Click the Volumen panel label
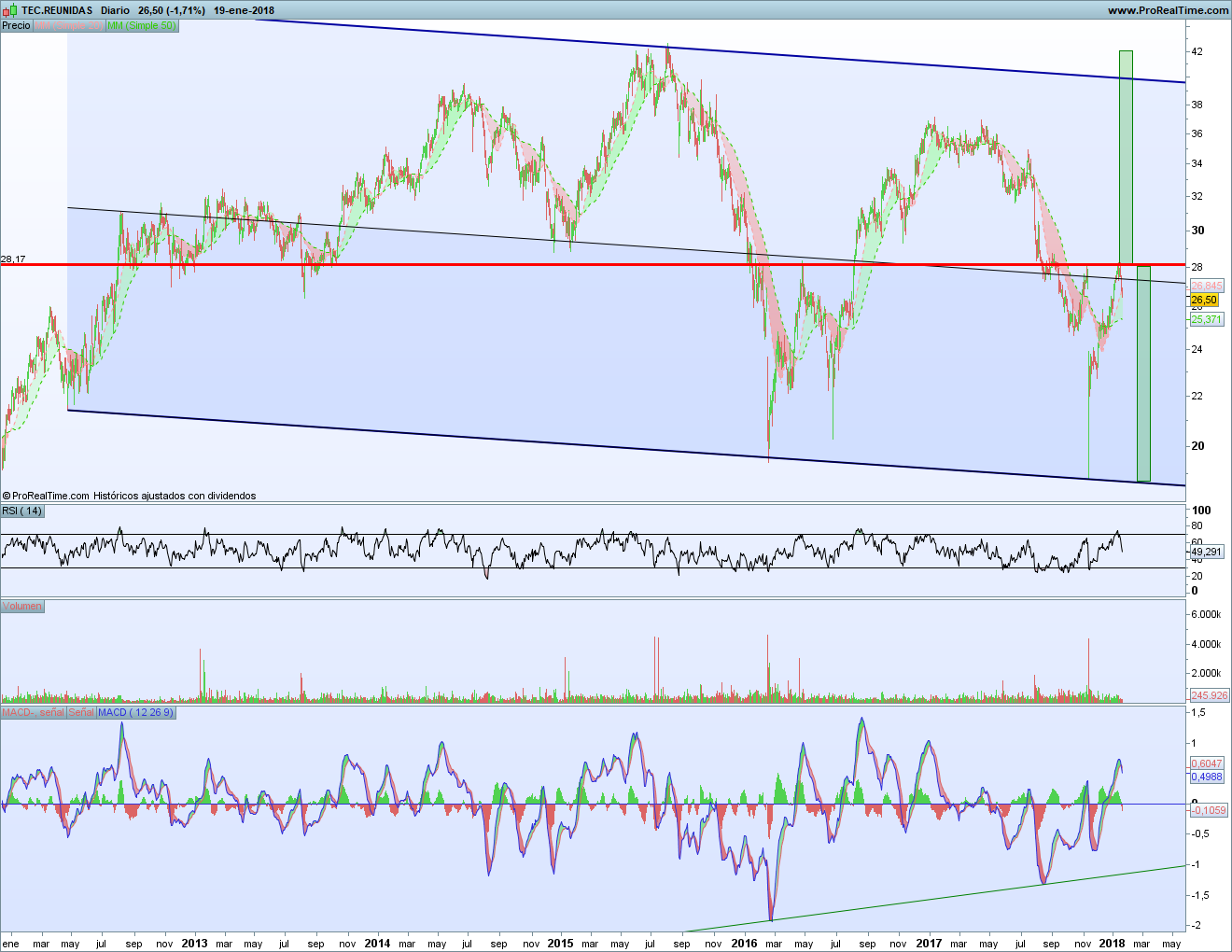The image size is (1232, 952). point(22,606)
